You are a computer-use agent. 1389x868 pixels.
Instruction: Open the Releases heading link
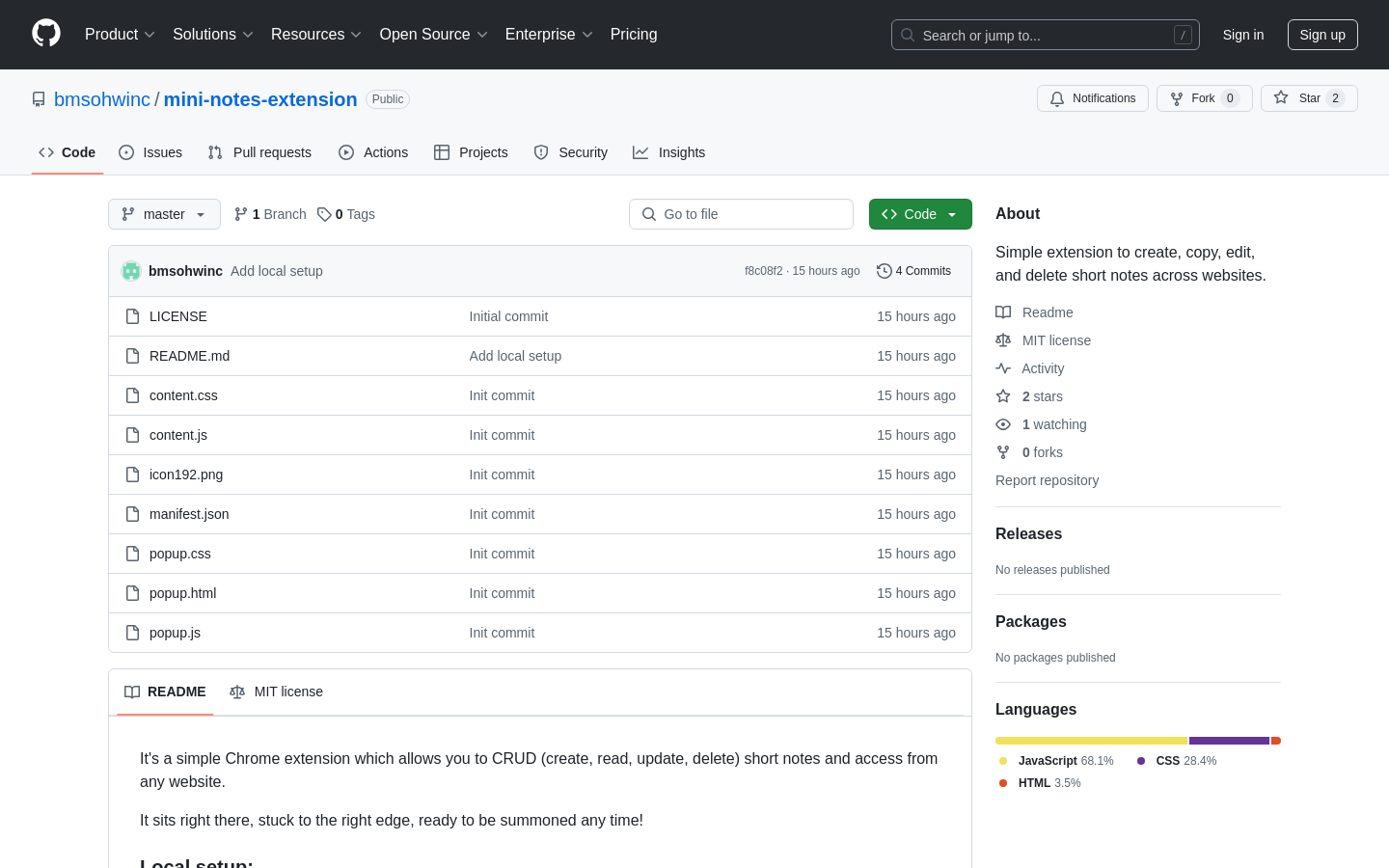point(1028,534)
